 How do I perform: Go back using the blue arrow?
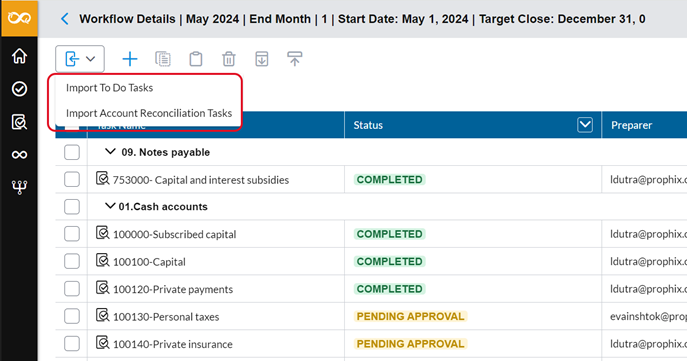click(65, 19)
